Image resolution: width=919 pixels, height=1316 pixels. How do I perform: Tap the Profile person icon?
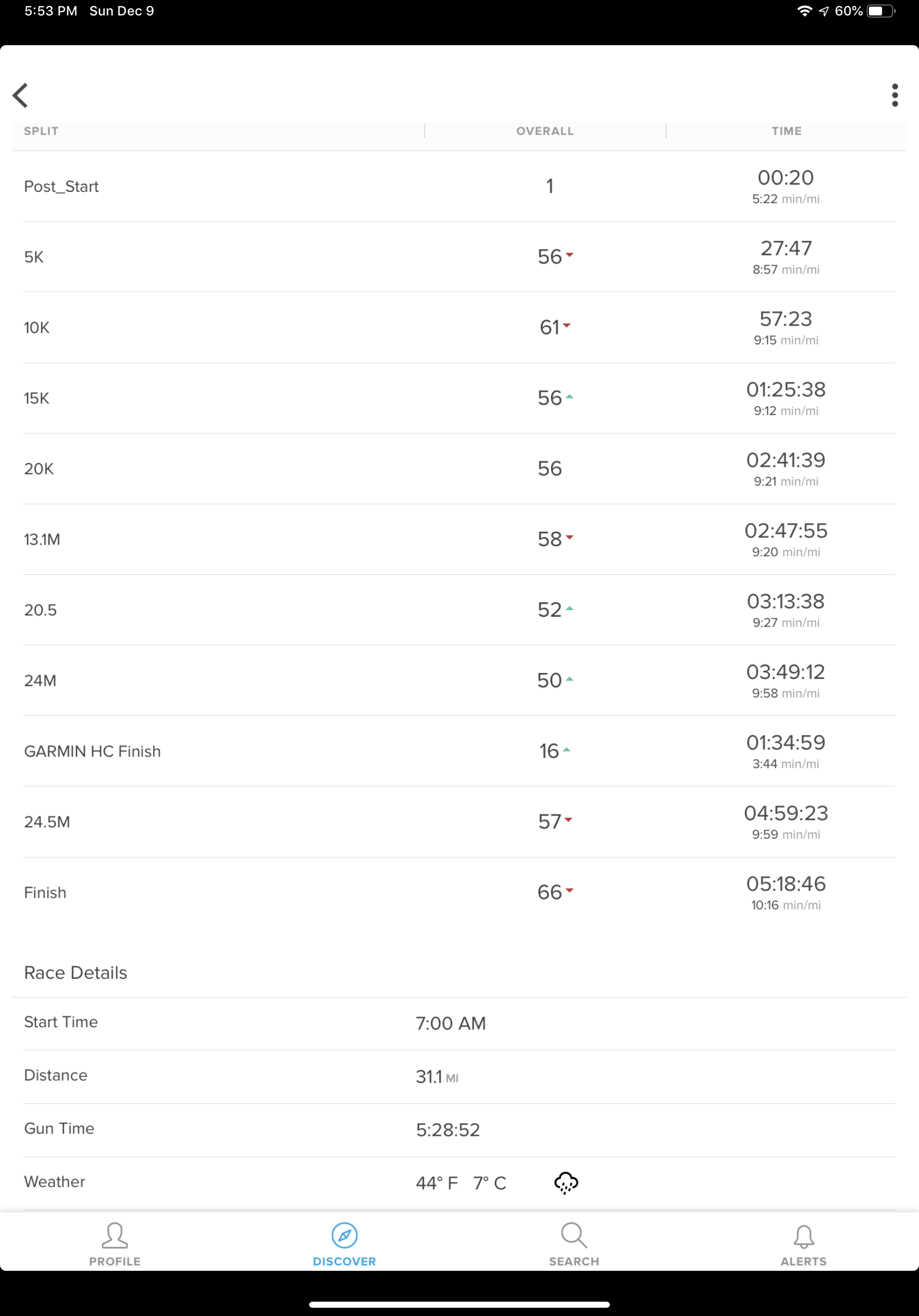[115, 1236]
